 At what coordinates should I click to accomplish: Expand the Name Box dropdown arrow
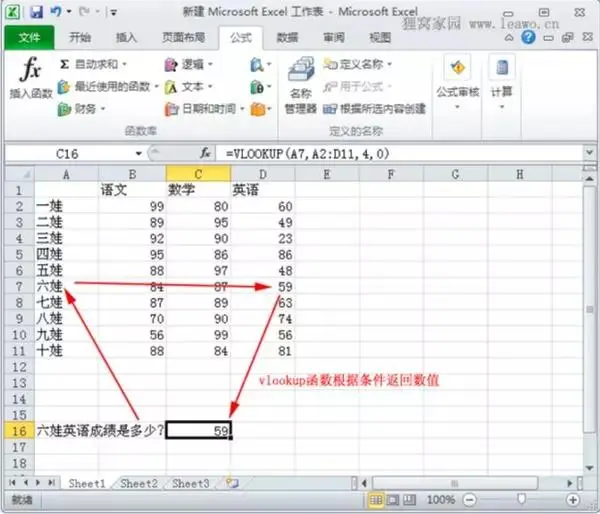(x=139, y=154)
